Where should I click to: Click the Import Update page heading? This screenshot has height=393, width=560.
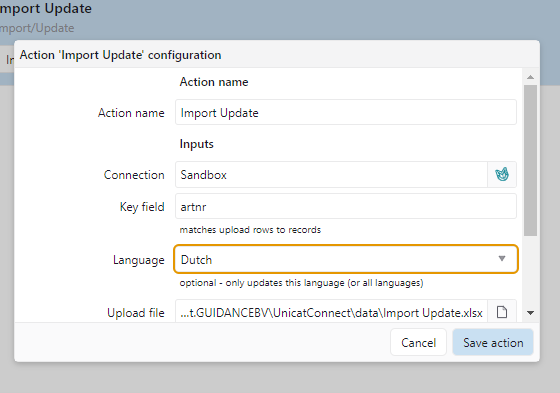(x=46, y=9)
